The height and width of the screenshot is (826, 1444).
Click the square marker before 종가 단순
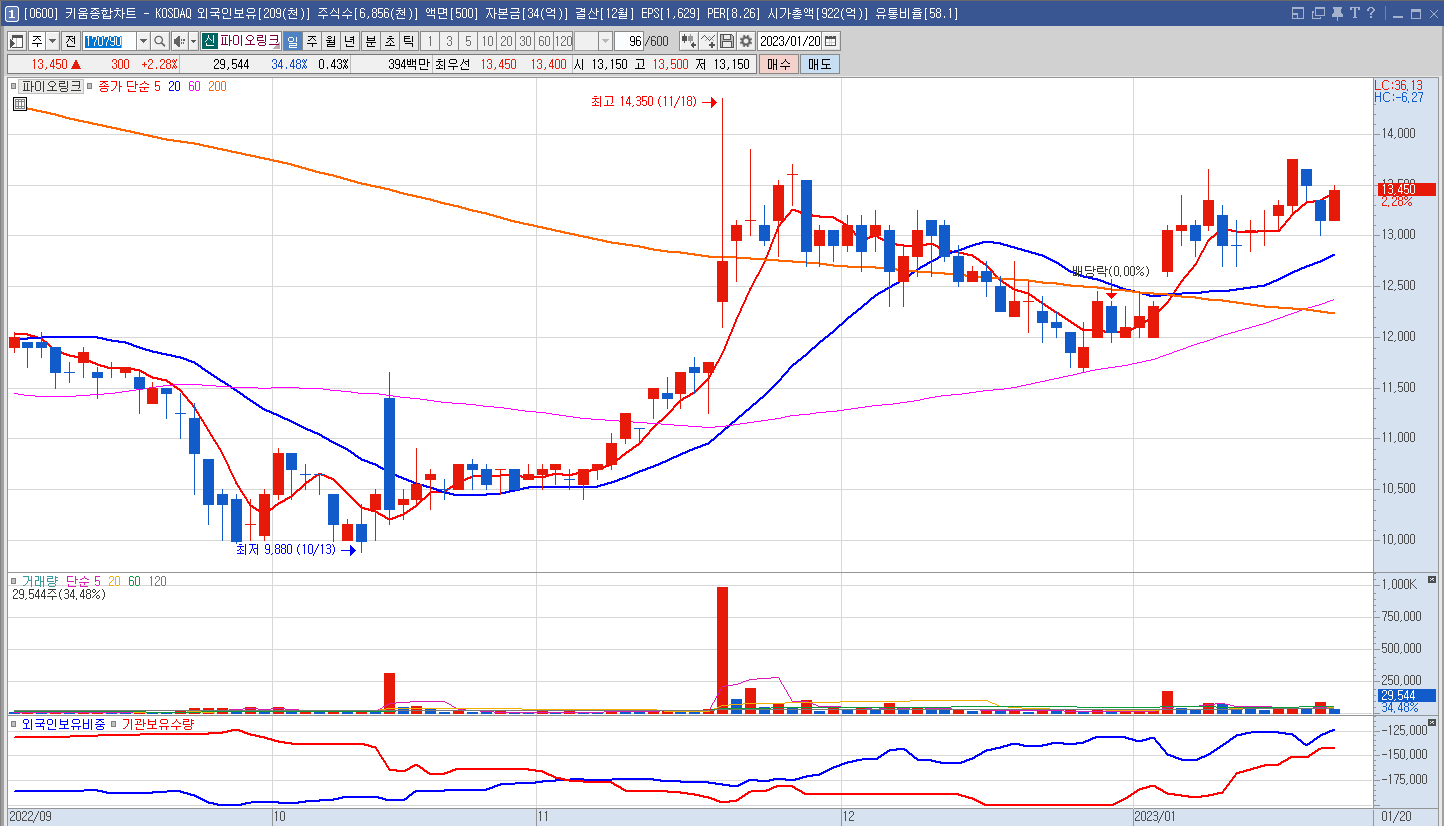(90, 87)
